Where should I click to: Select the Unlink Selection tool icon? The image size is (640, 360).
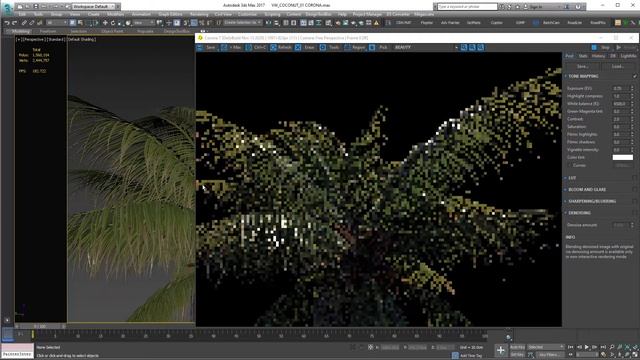pos(32,23)
